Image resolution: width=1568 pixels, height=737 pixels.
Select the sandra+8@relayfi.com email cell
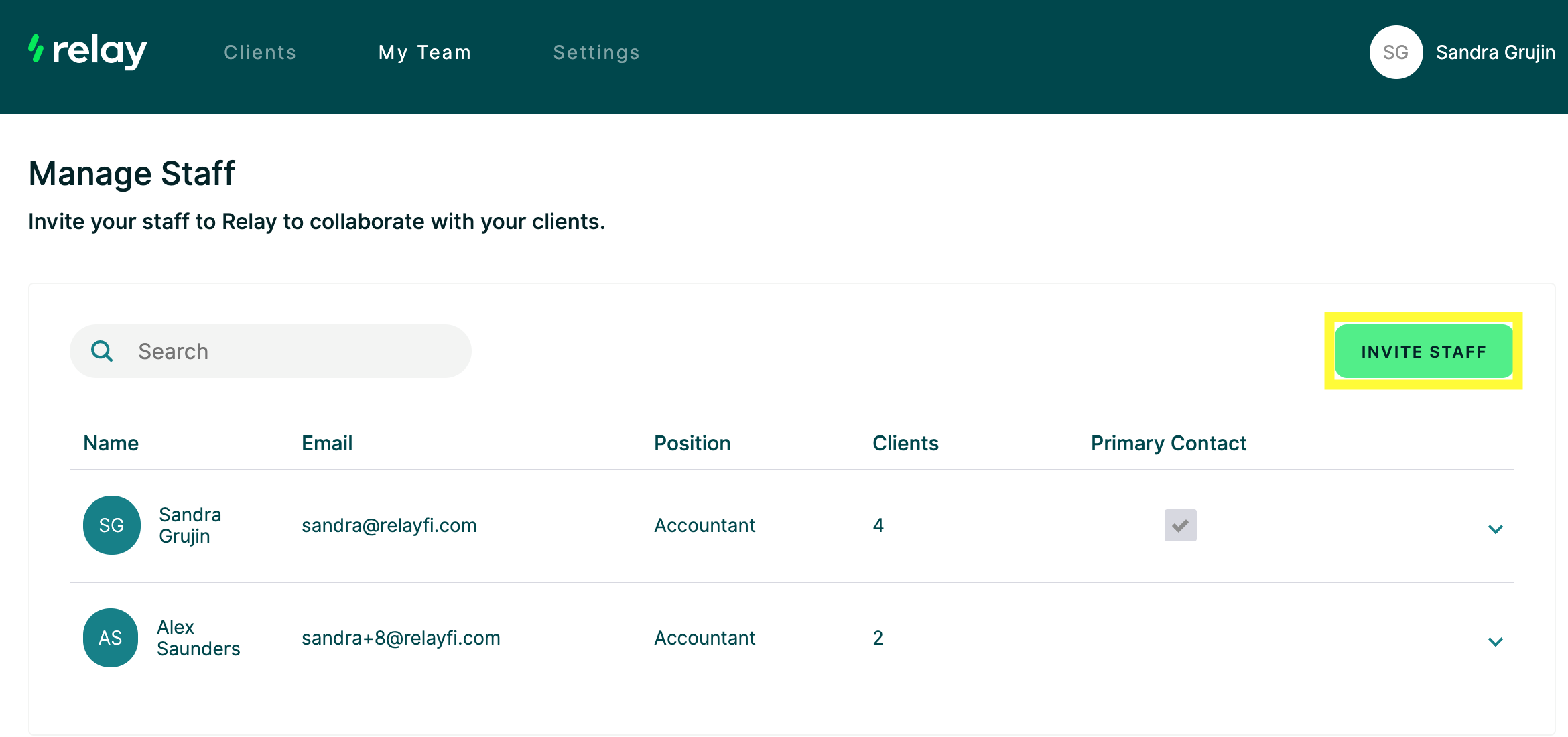pyautogui.click(x=401, y=638)
